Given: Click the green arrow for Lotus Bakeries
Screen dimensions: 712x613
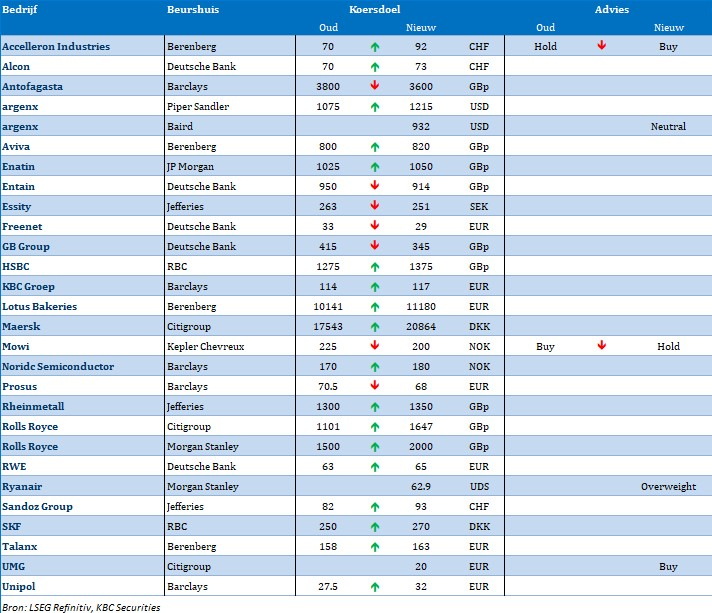Looking at the screenshot, I should pyautogui.click(x=375, y=306).
